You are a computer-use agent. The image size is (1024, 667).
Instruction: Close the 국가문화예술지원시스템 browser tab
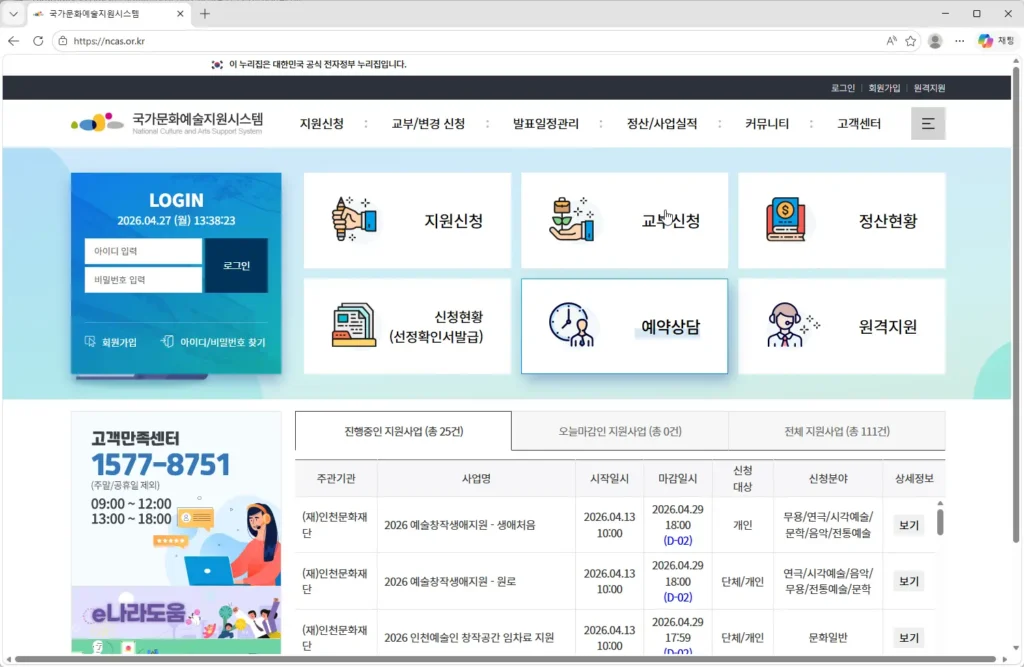180,14
